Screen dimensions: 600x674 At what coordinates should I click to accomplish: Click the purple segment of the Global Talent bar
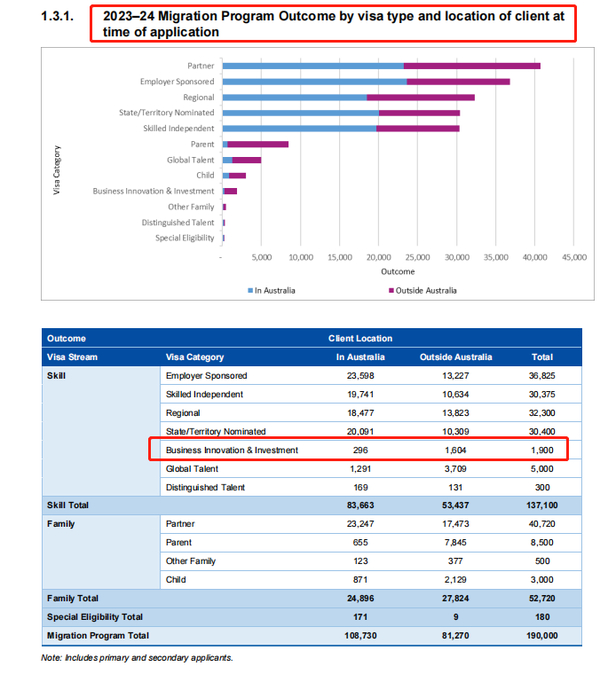pyautogui.click(x=247, y=160)
